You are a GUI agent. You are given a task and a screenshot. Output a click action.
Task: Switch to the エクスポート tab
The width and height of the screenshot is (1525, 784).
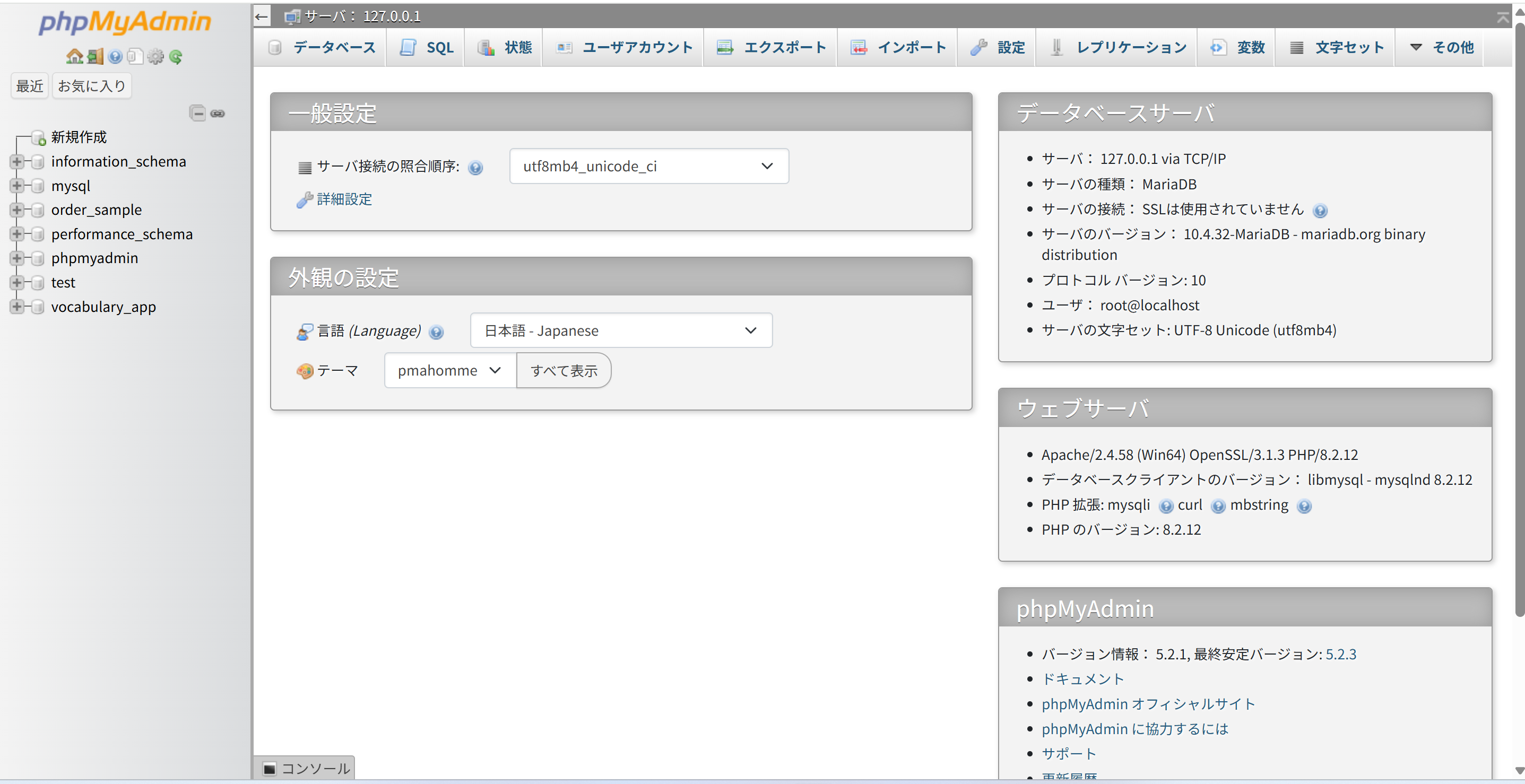(x=771, y=47)
